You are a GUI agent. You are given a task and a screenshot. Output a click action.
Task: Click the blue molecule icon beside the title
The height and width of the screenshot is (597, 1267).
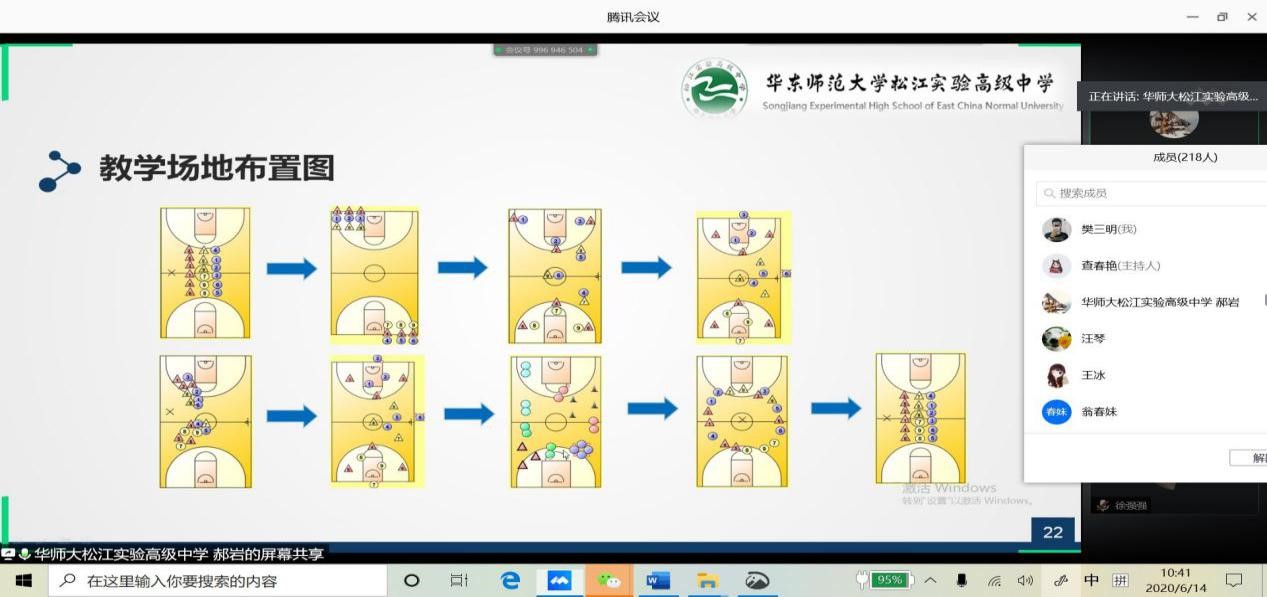(60, 171)
